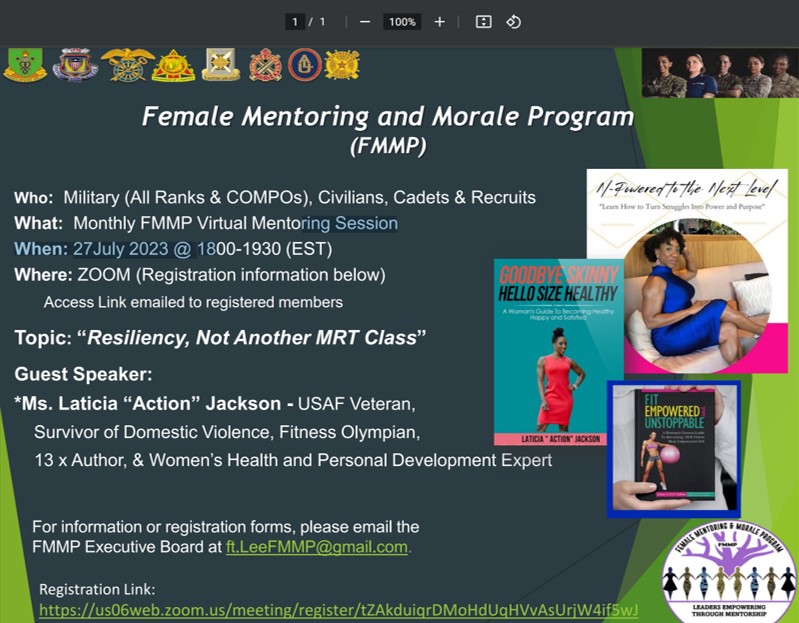Screen dimensions: 799x623
Task: Click the Survivor of Domestic Violence line
Action: coord(227,432)
